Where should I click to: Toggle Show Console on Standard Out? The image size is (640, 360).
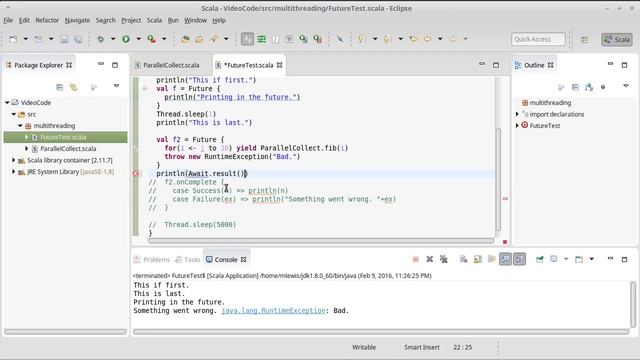tap(505, 259)
